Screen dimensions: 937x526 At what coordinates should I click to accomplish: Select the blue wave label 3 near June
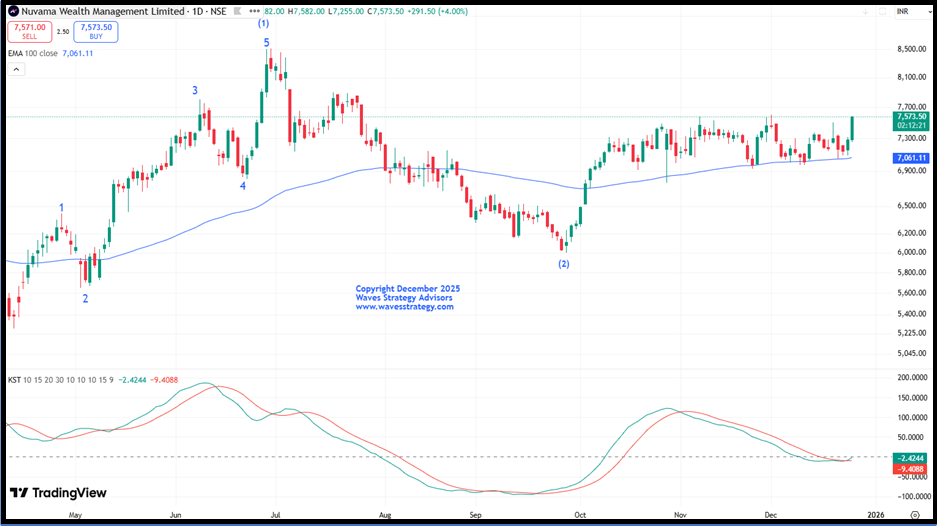coord(195,90)
